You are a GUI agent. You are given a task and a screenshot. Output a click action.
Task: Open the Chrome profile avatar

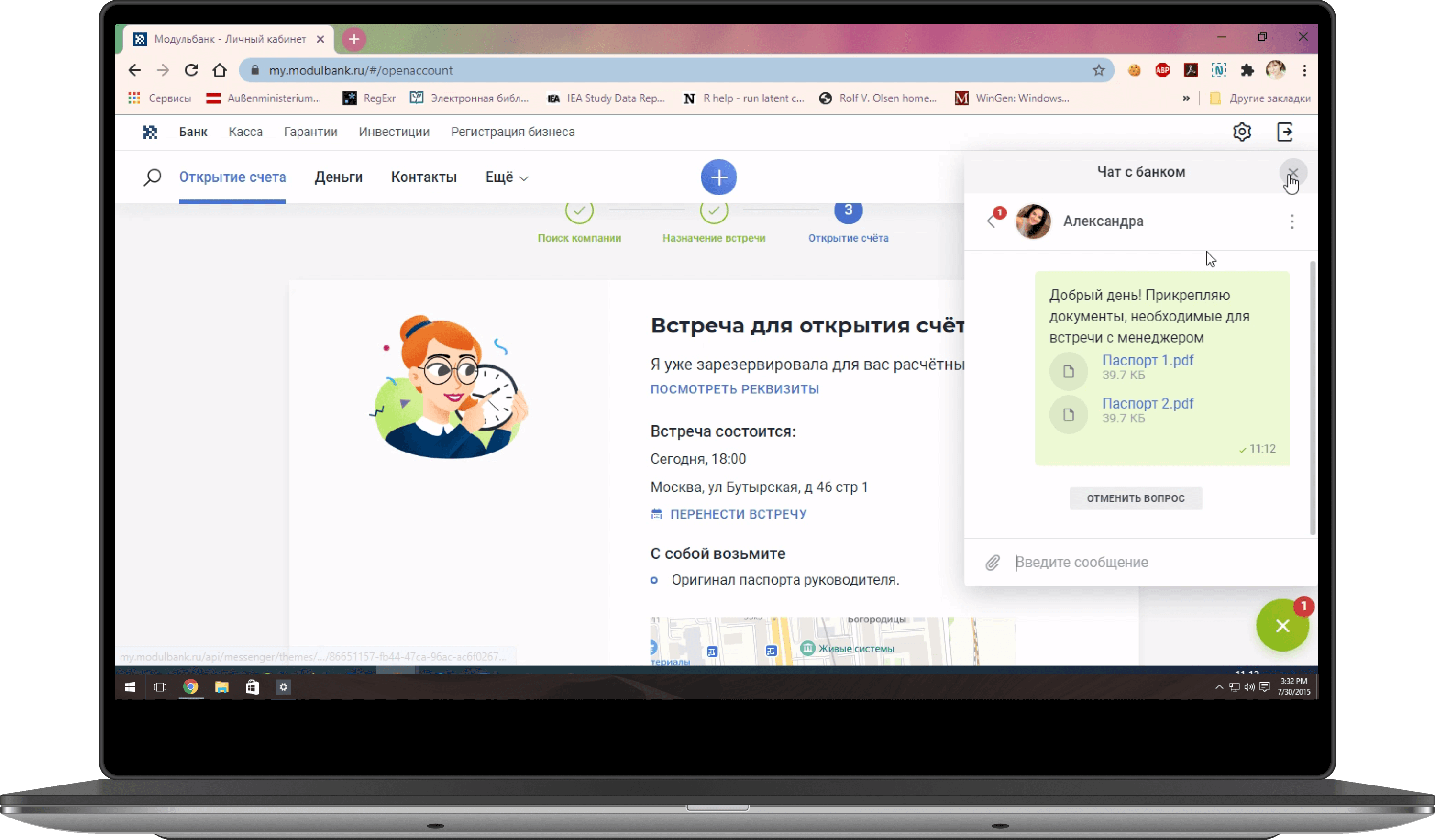click(x=1276, y=70)
